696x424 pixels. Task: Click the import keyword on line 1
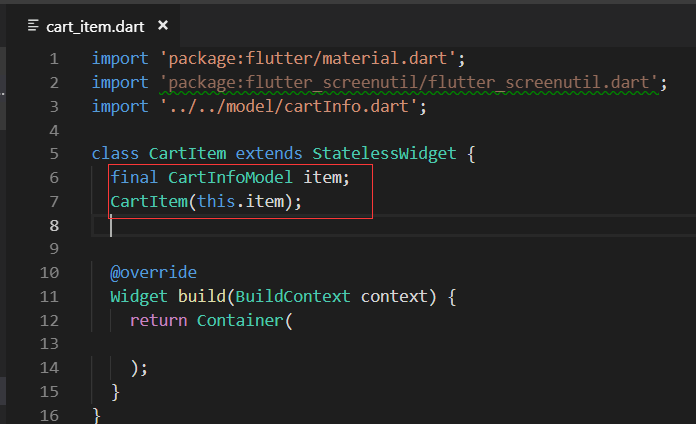(x=120, y=59)
